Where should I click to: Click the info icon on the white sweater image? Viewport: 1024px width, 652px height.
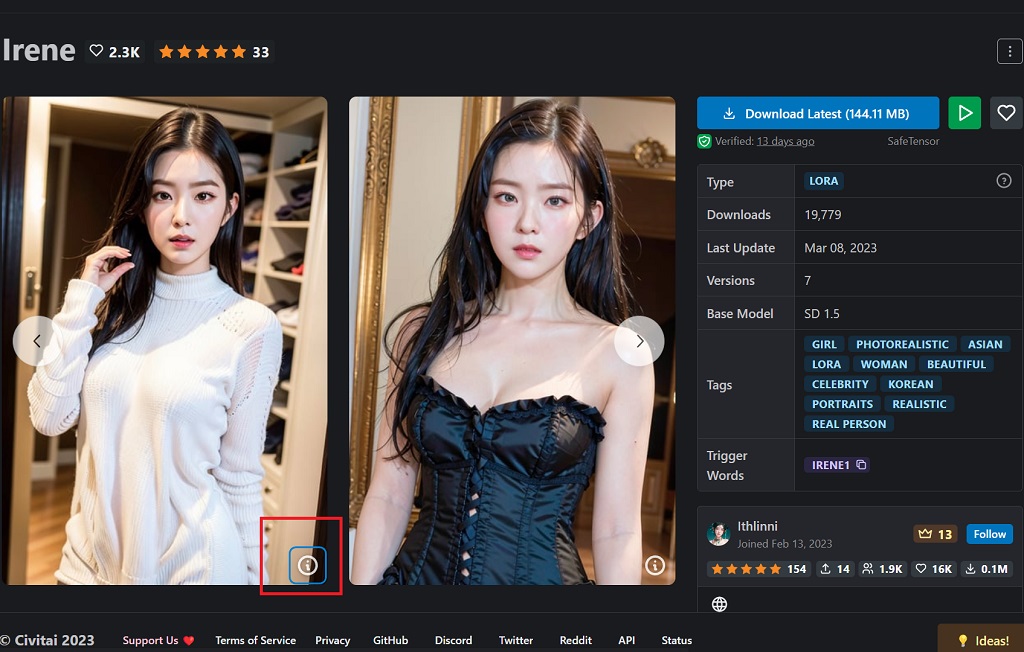(308, 565)
